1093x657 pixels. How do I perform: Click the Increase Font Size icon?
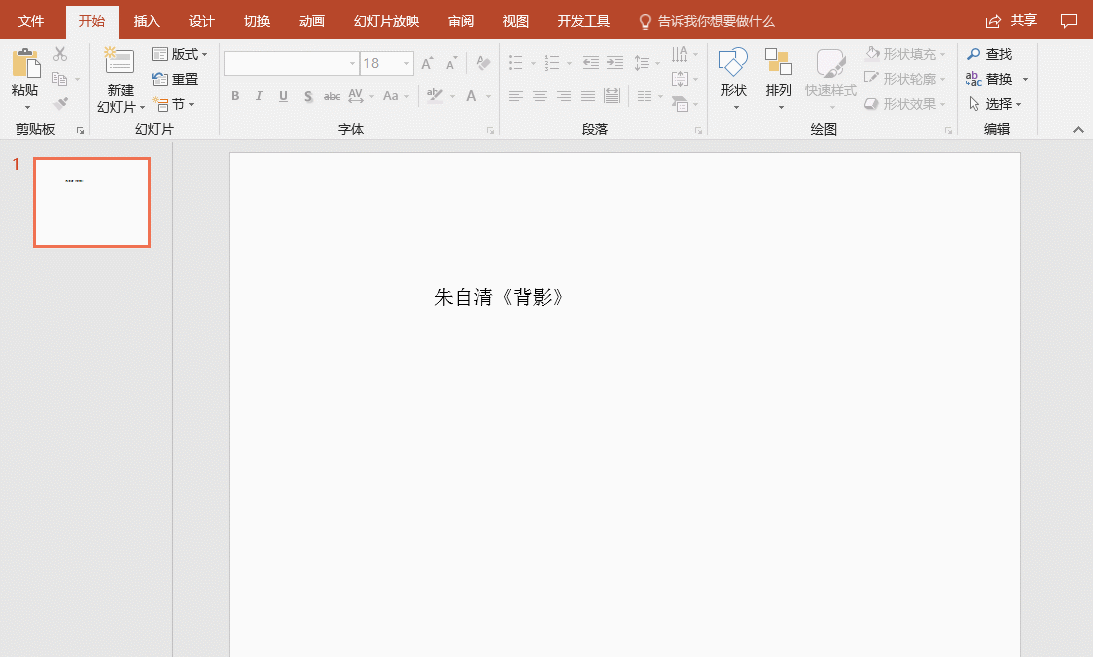click(x=425, y=62)
